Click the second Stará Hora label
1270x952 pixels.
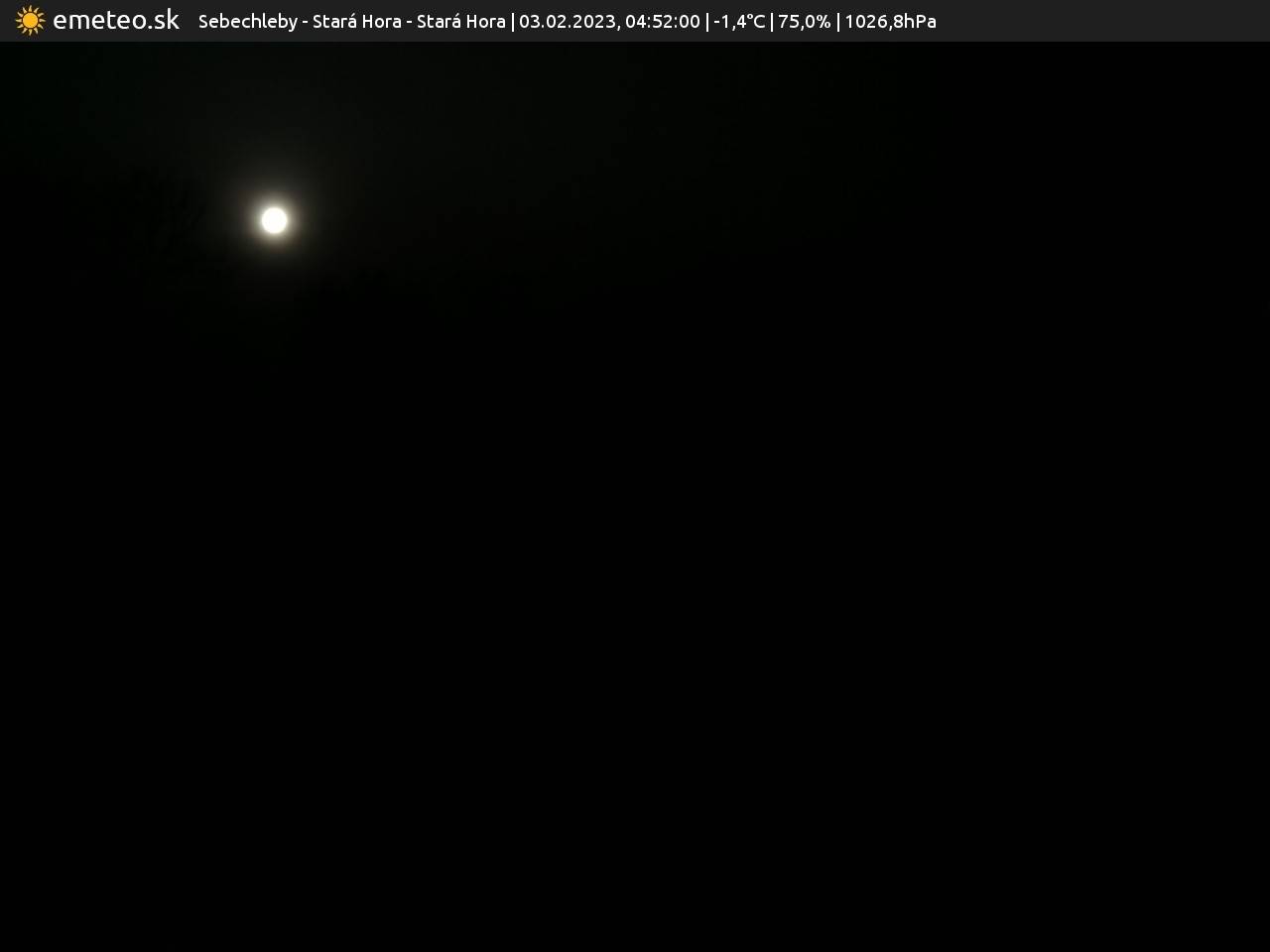click(x=460, y=22)
